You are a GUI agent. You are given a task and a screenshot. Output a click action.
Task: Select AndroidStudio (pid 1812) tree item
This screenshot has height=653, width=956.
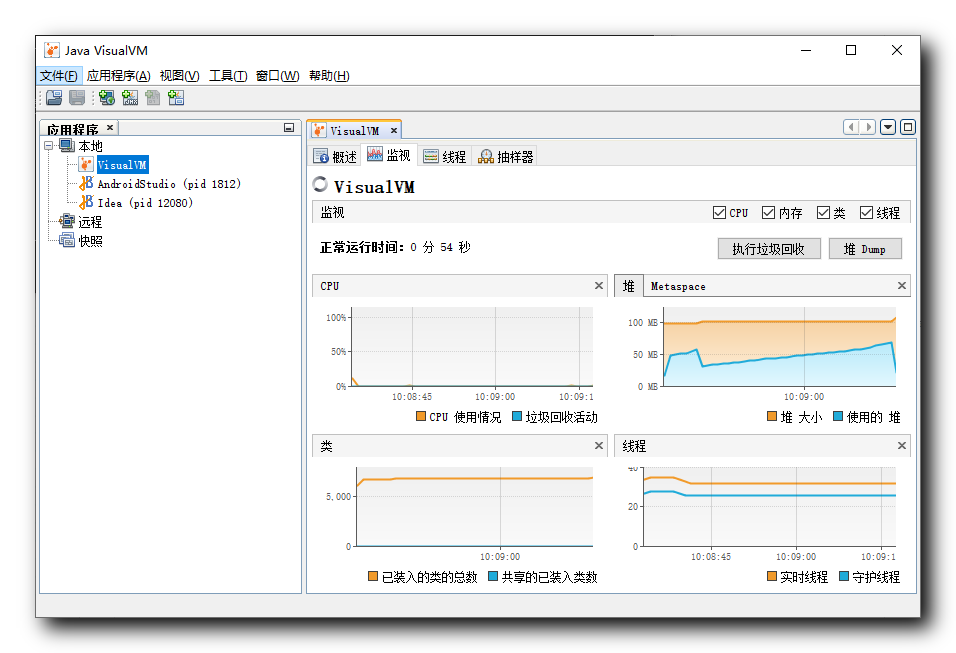click(x=169, y=184)
